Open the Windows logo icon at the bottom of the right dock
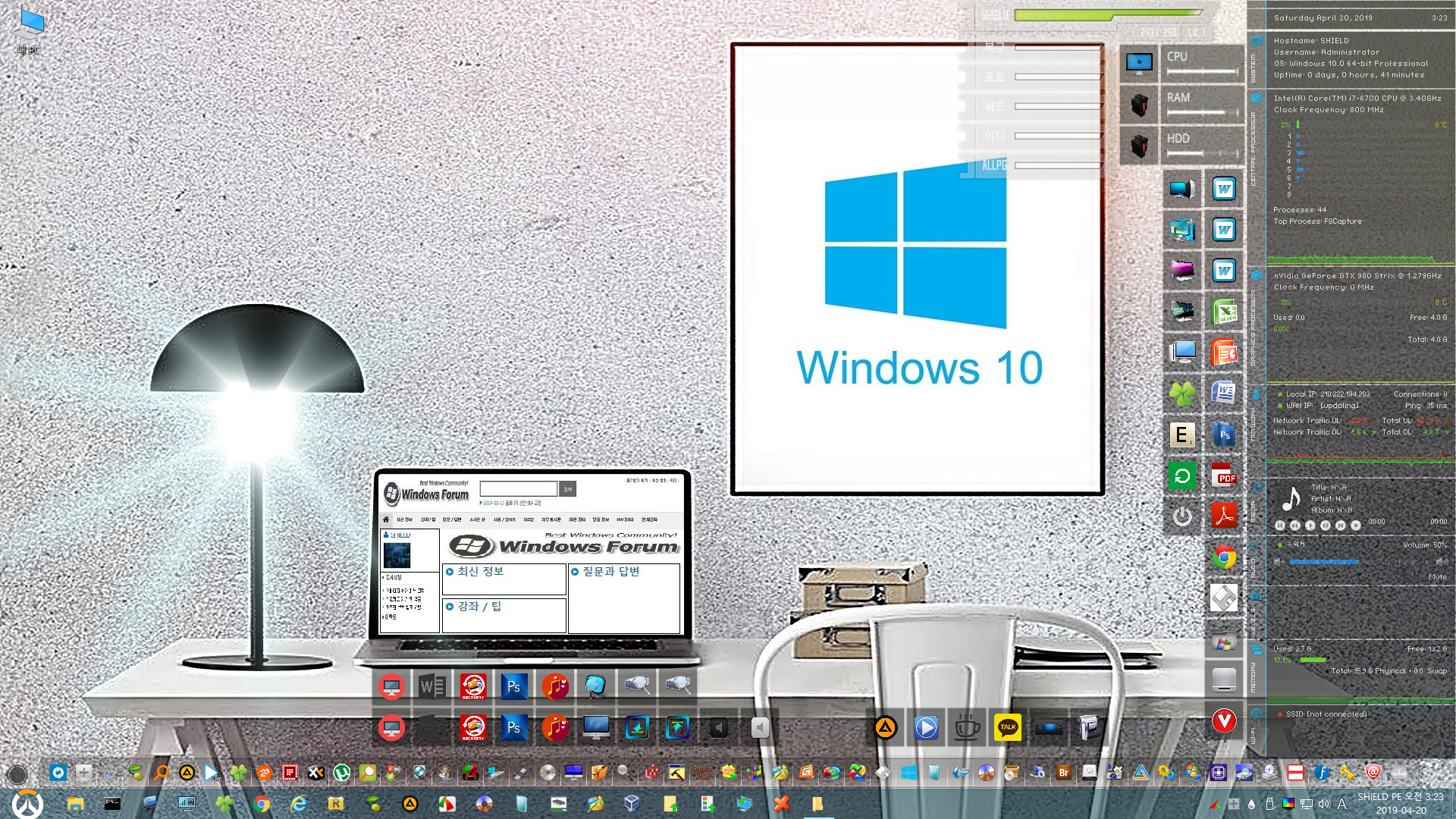 pyautogui.click(x=1224, y=642)
